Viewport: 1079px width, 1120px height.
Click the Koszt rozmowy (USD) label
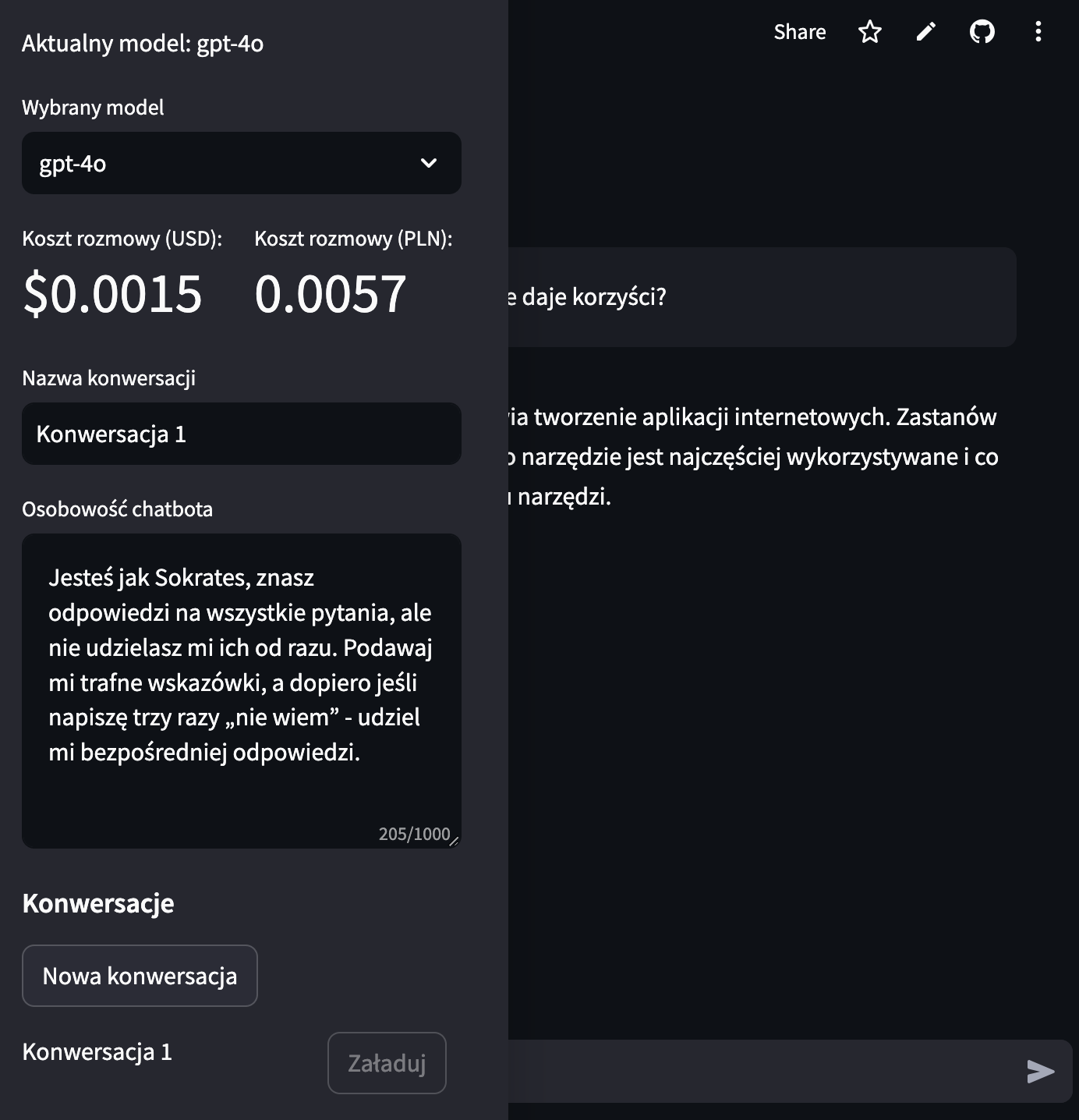122,239
